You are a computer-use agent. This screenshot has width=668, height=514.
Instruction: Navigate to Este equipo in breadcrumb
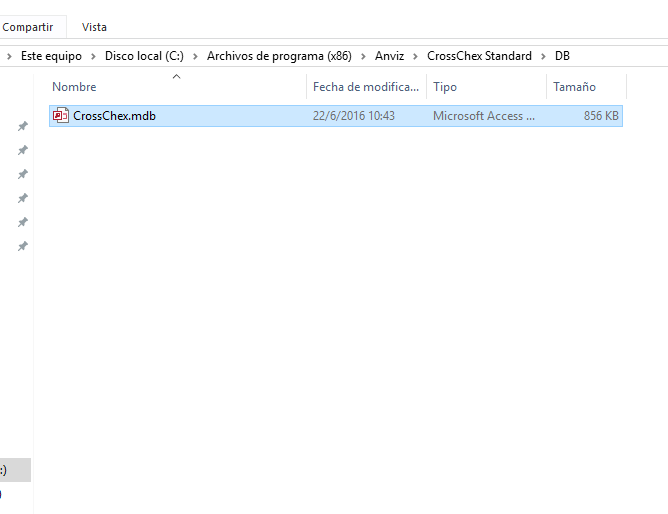point(51,56)
